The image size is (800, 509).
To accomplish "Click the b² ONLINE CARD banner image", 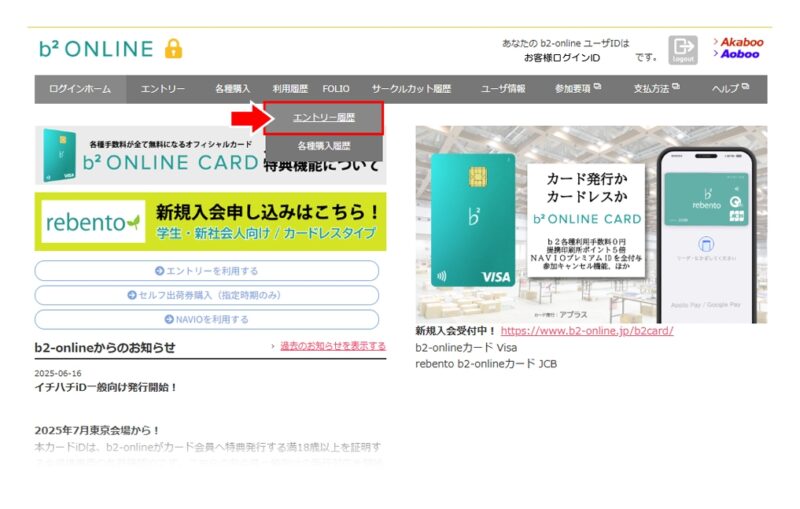I will point(150,153).
